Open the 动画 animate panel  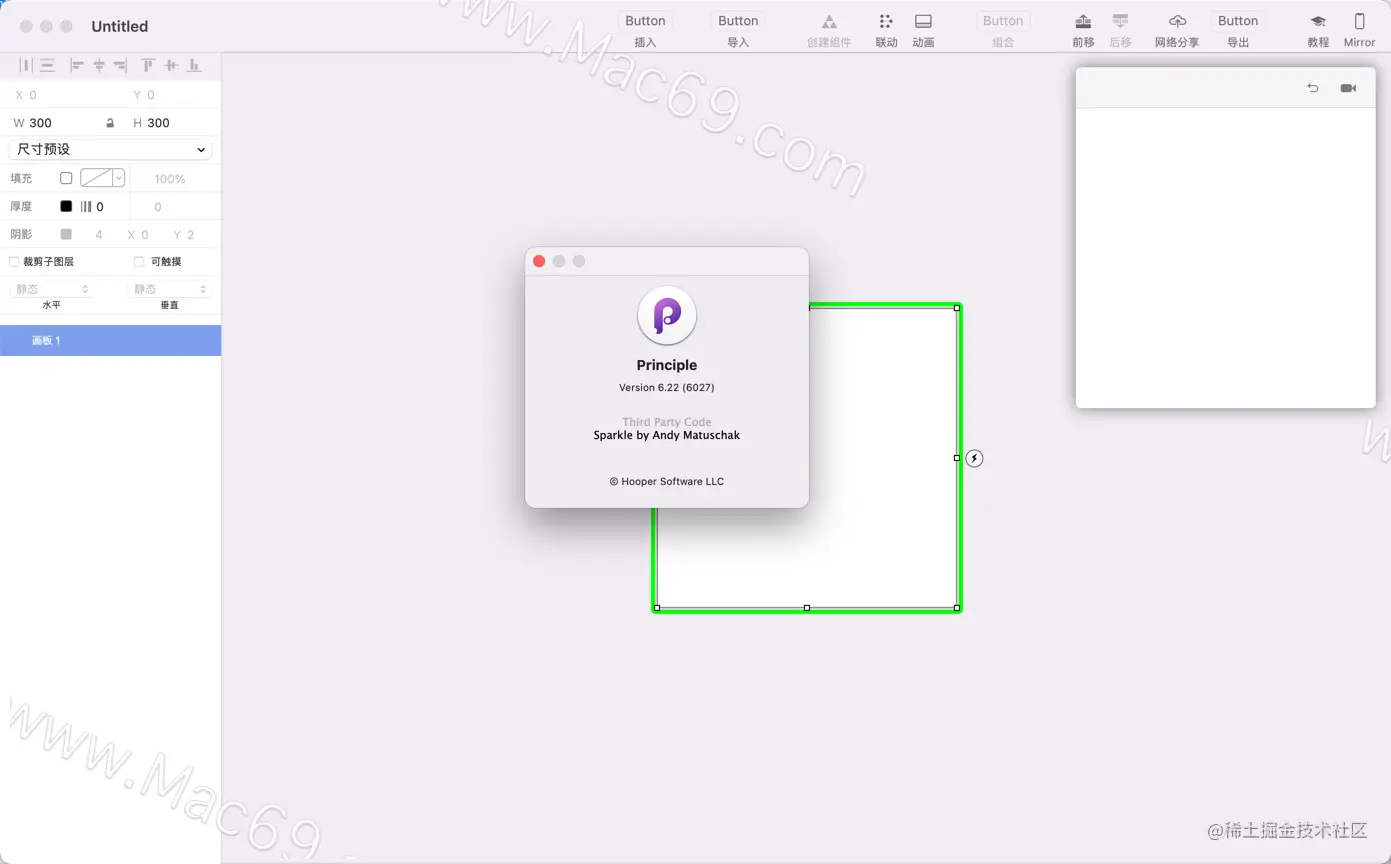tap(923, 21)
